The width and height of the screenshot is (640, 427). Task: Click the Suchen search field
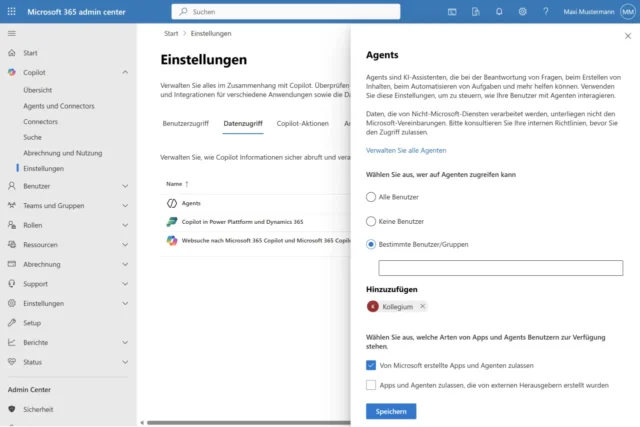tap(286, 12)
